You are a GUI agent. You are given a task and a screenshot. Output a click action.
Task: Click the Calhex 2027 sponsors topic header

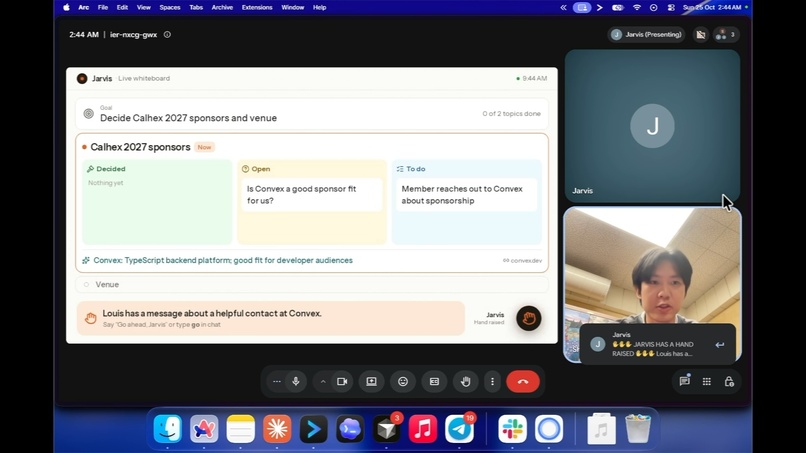140,147
